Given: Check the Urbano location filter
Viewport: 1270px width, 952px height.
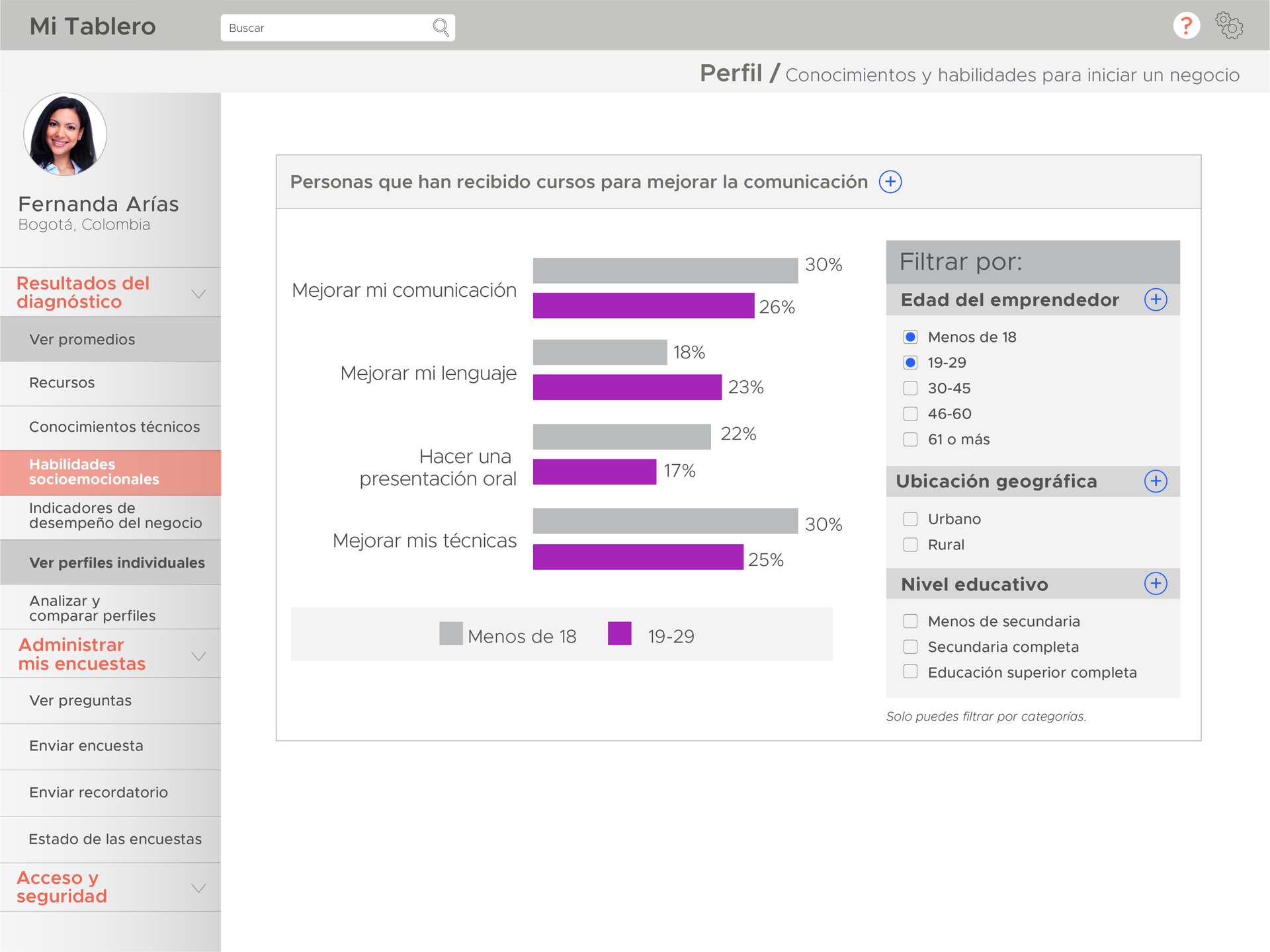Looking at the screenshot, I should pyautogui.click(x=911, y=519).
